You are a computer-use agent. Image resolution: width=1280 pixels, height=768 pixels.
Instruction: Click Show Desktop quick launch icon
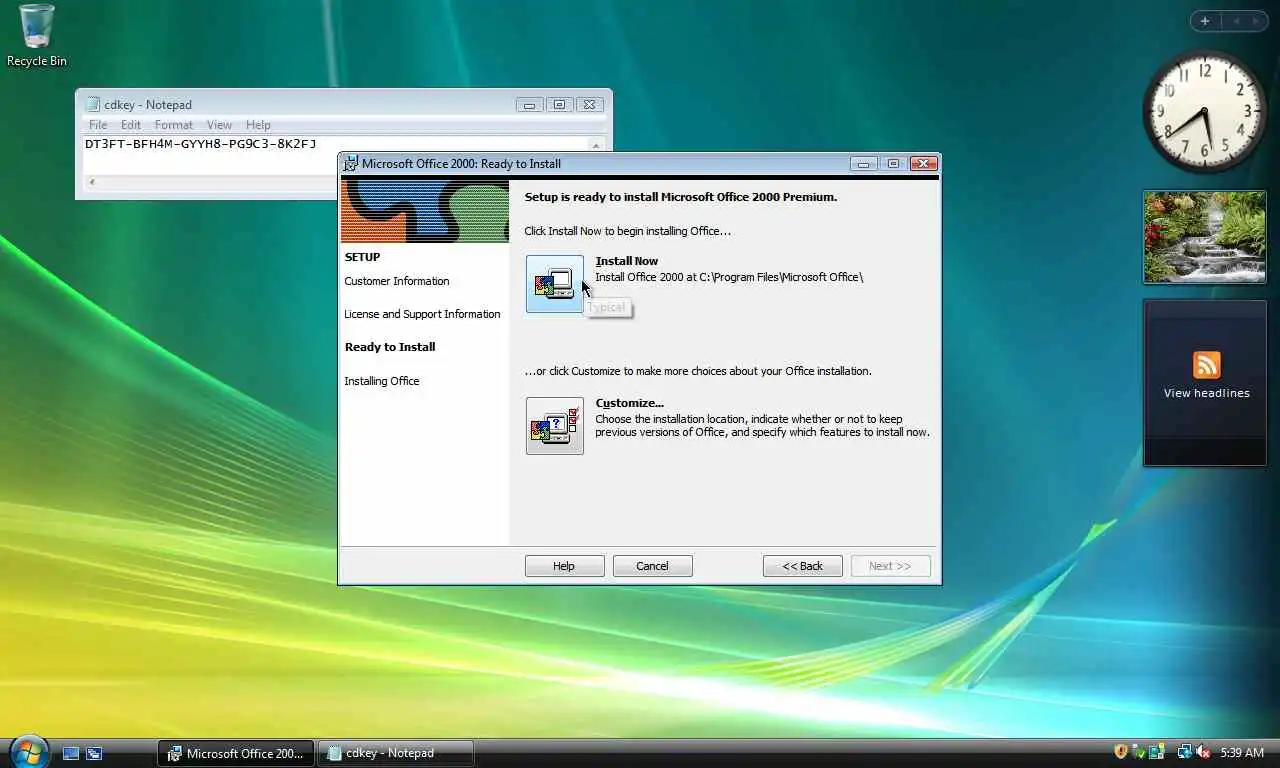tap(71, 753)
